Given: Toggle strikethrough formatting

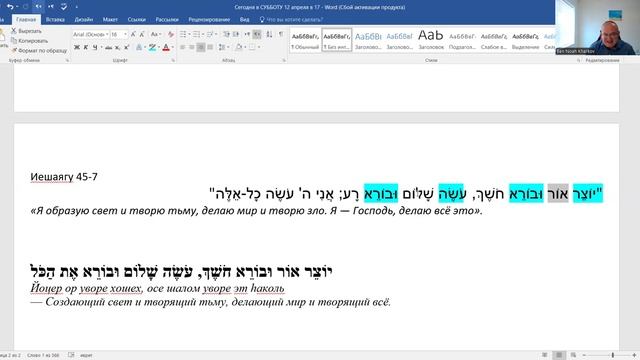Looking at the screenshot, I should pyautogui.click(x=108, y=47).
